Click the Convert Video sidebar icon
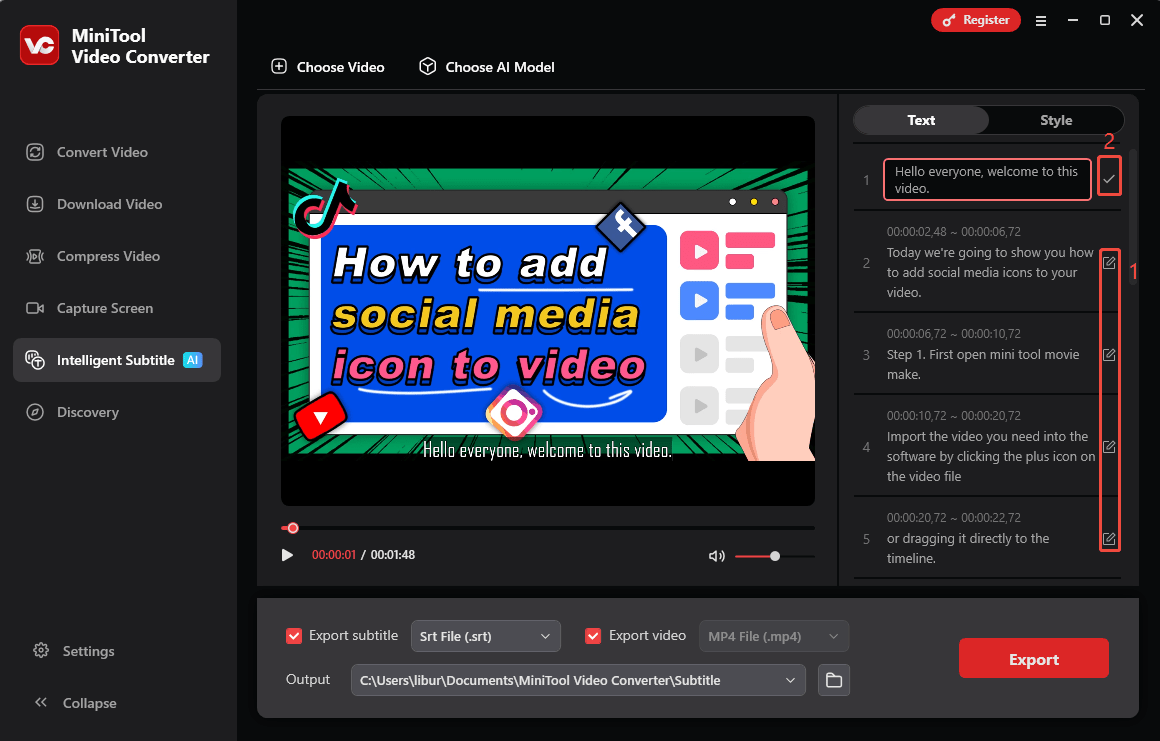Viewport: 1160px width, 741px height. [35, 152]
